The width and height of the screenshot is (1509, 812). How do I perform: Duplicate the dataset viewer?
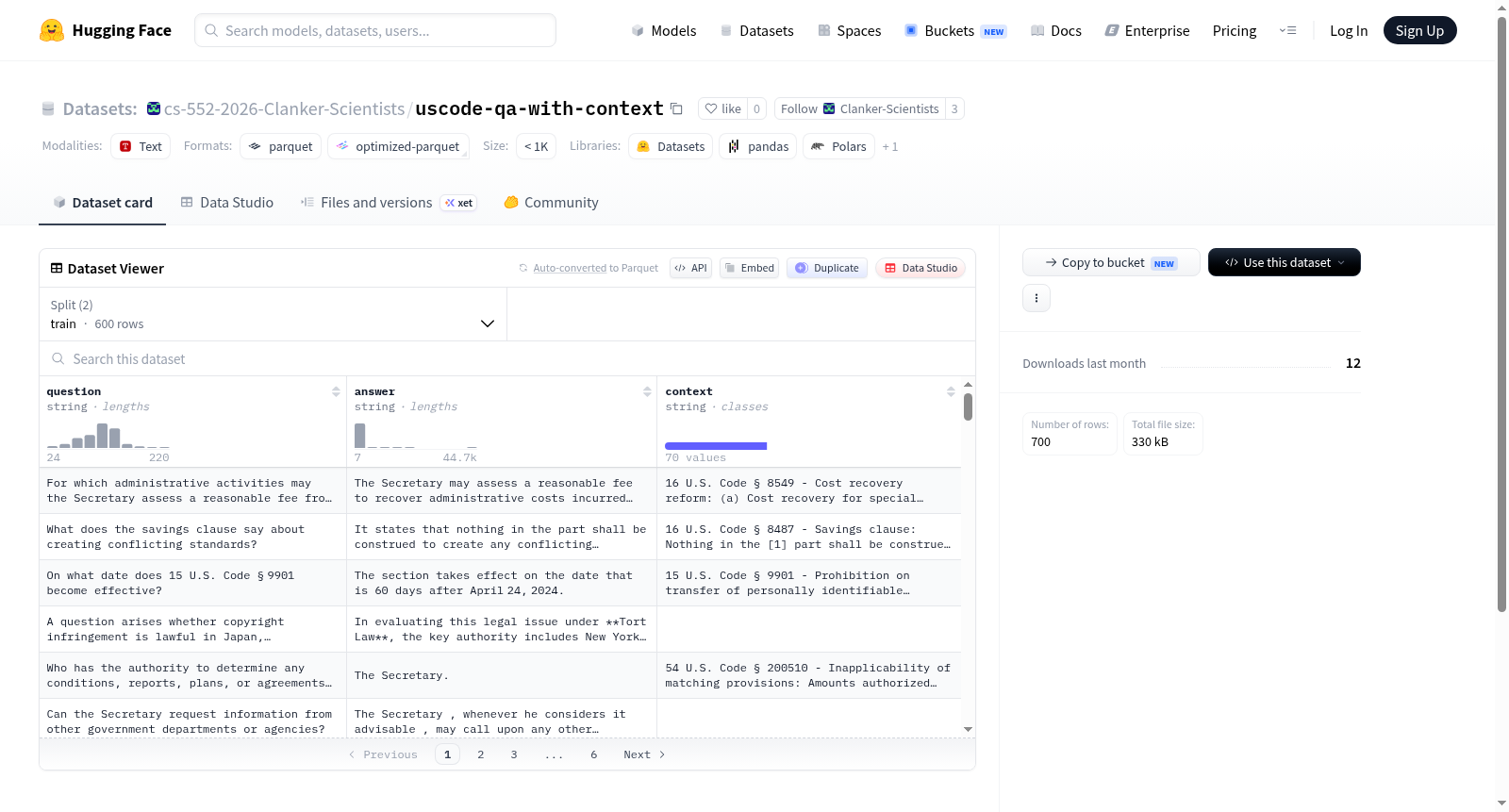pos(827,268)
